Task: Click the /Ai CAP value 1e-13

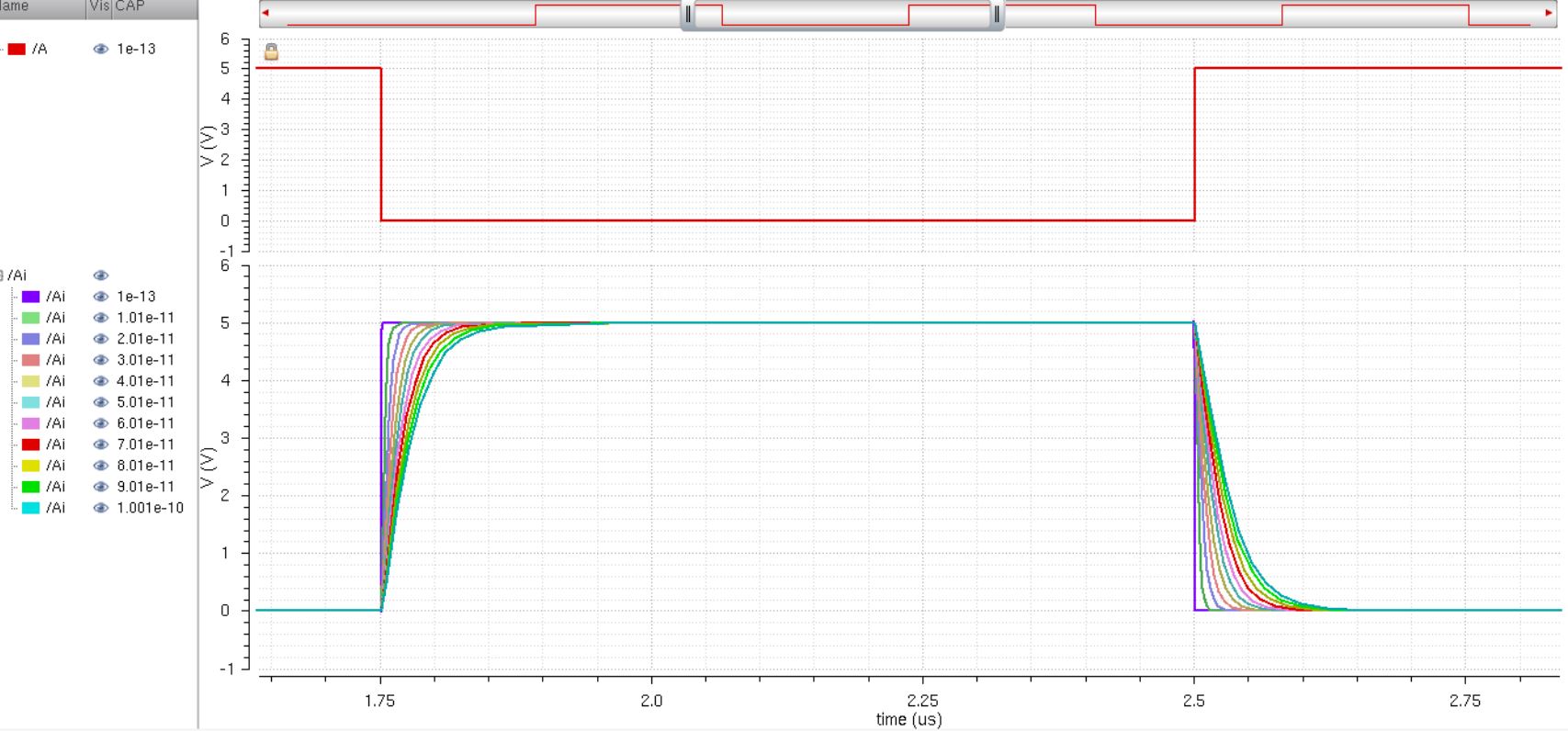Action: point(136,297)
